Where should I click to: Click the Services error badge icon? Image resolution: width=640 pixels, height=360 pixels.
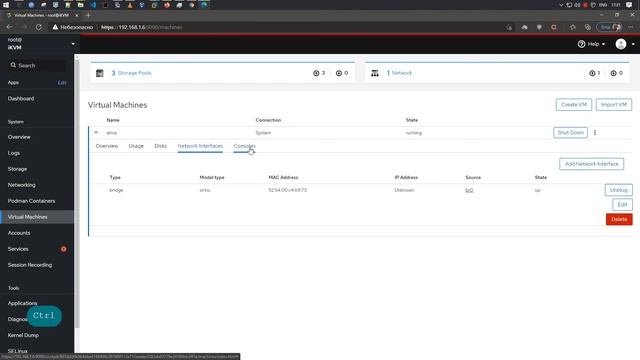tap(64, 249)
